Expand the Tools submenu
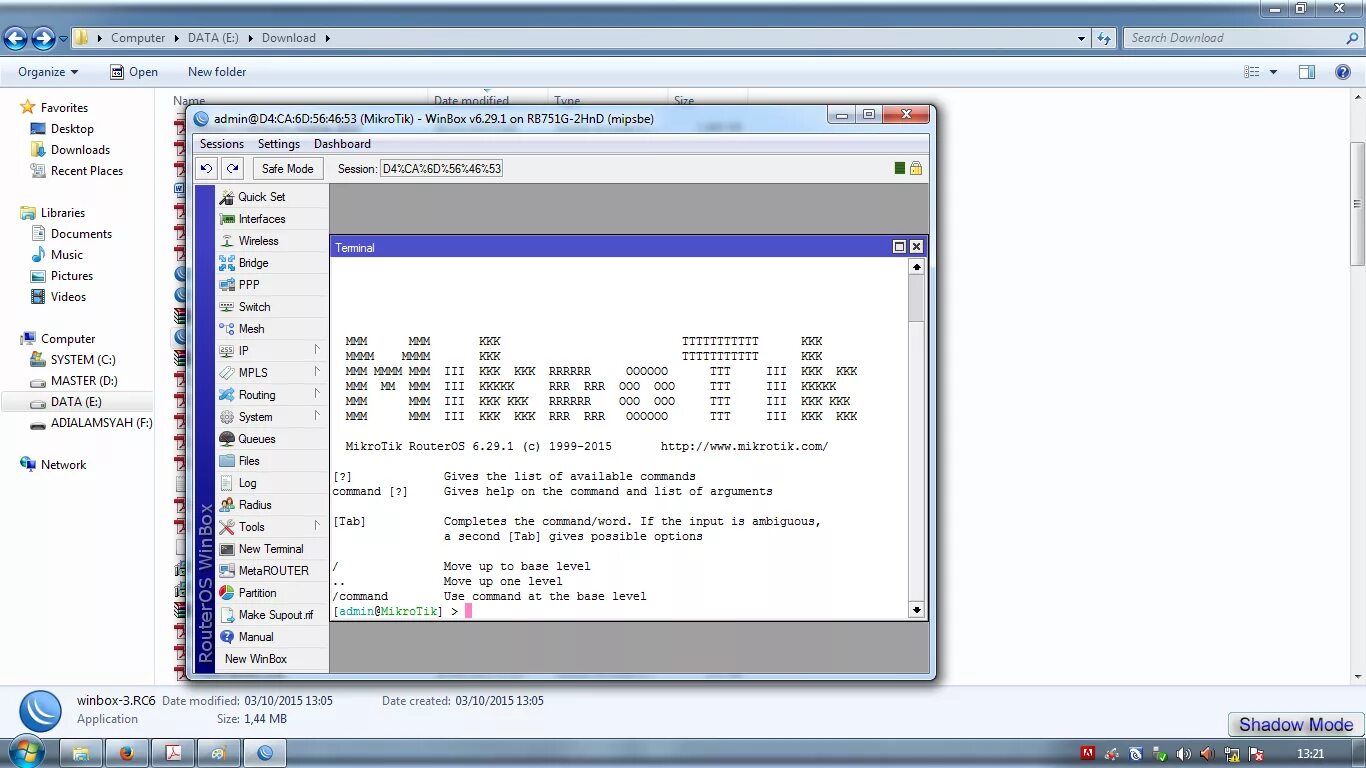Viewport: 1366px width, 768px height. coord(272,527)
